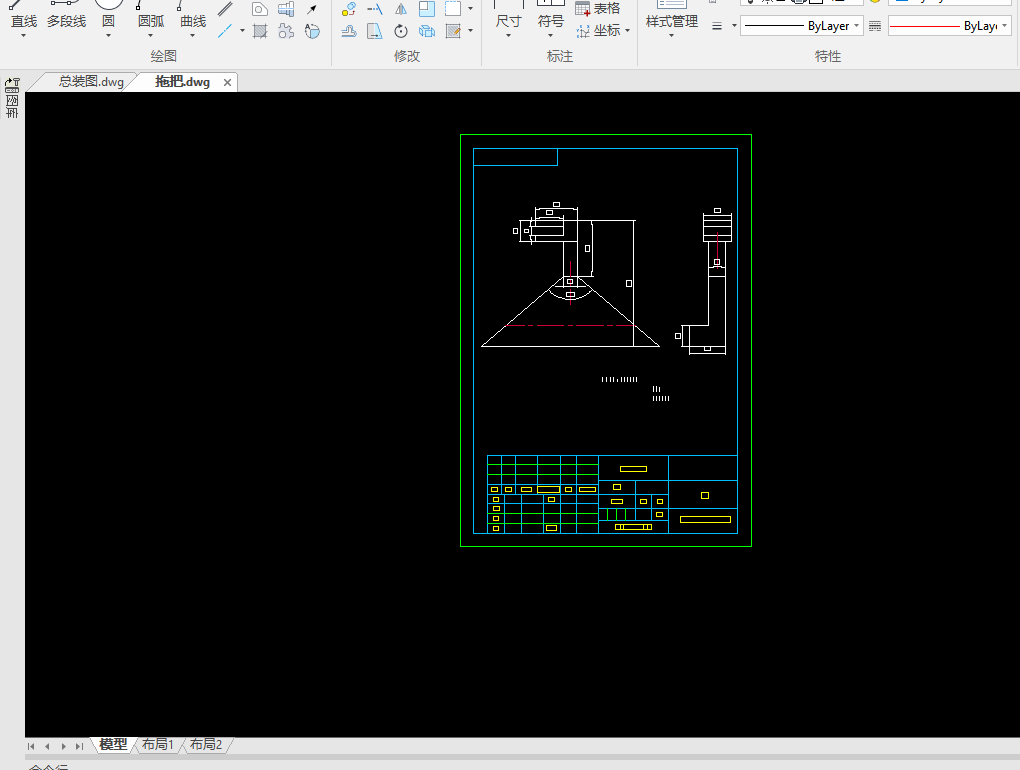1020x770 pixels.
Task: Click the hatch fill icon in 绘图
Action: (260, 32)
